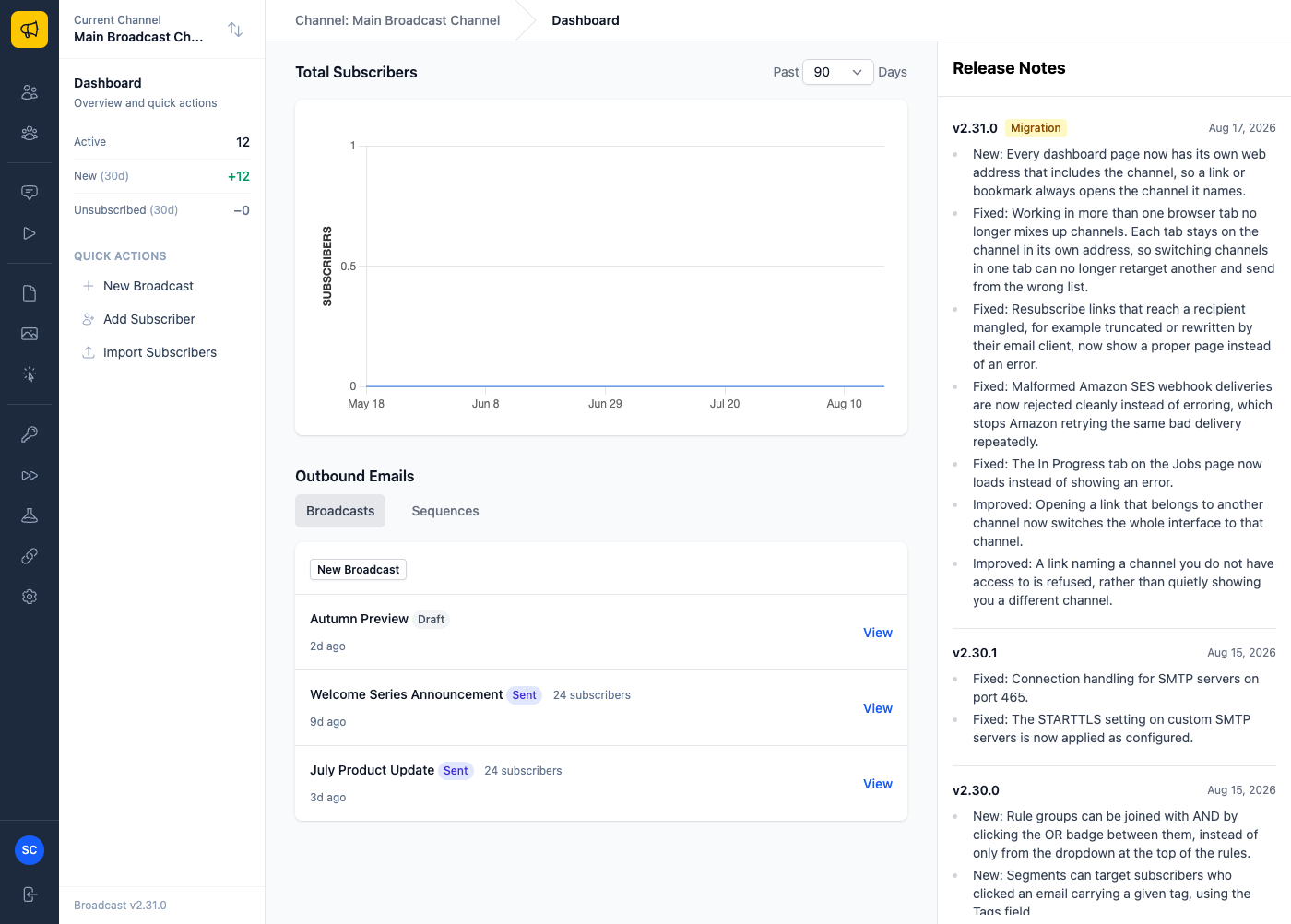Viewport: 1291px width, 924px height.
Task: Open the speech bubble message icon
Action: pos(30,193)
